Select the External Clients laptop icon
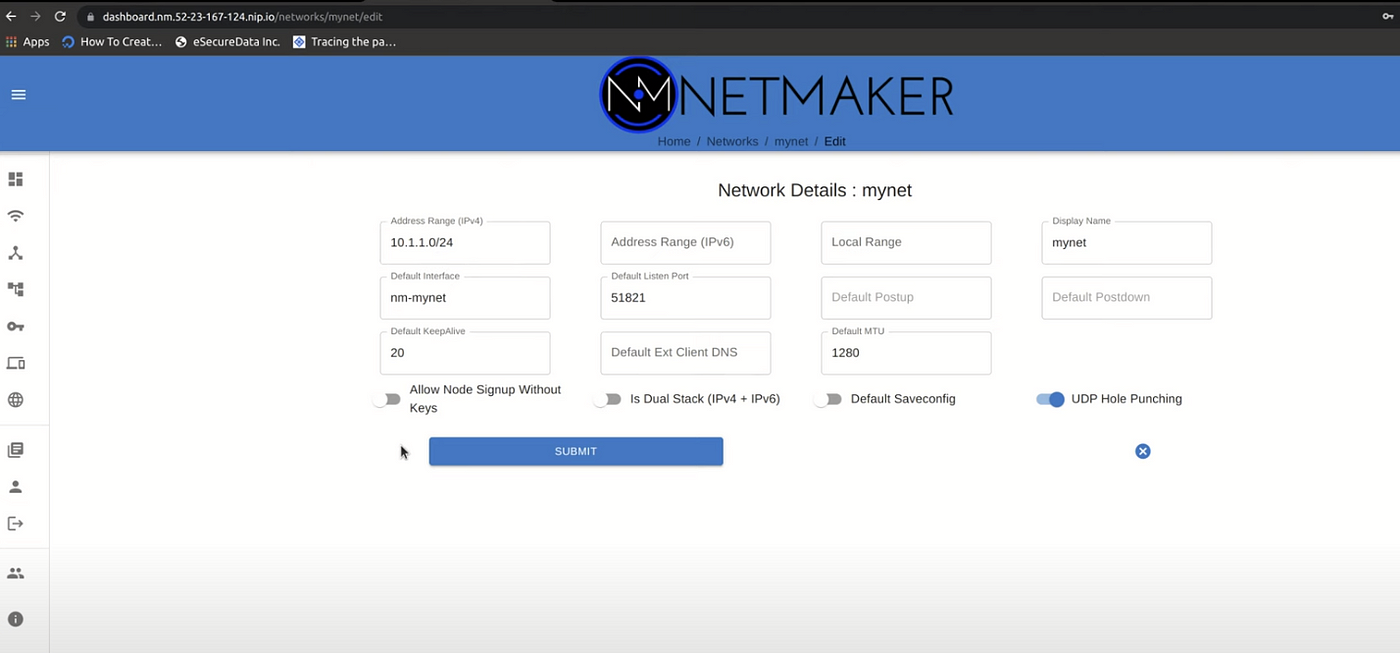Viewport: 1400px width, 653px height. tap(15, 362)
